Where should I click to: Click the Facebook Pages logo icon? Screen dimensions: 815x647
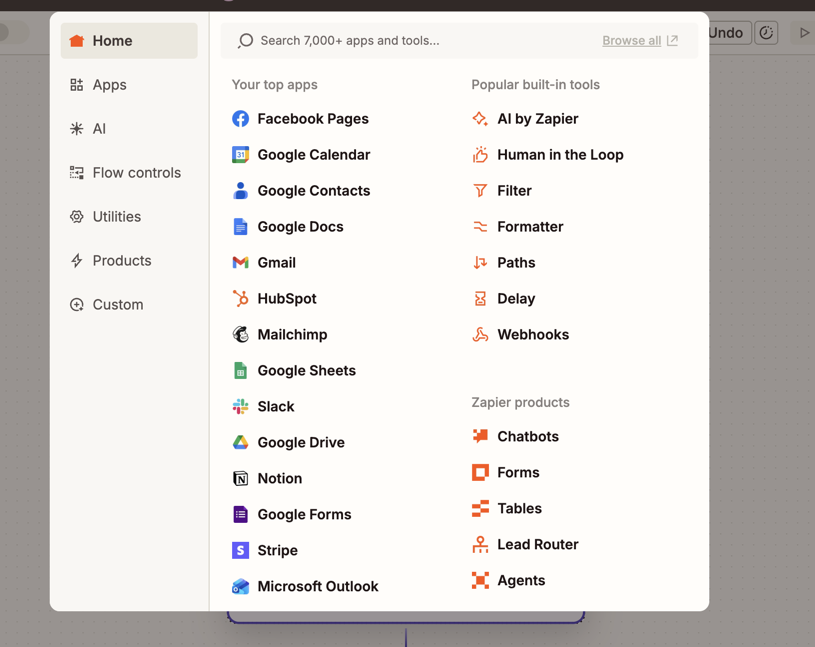(240, 118)
